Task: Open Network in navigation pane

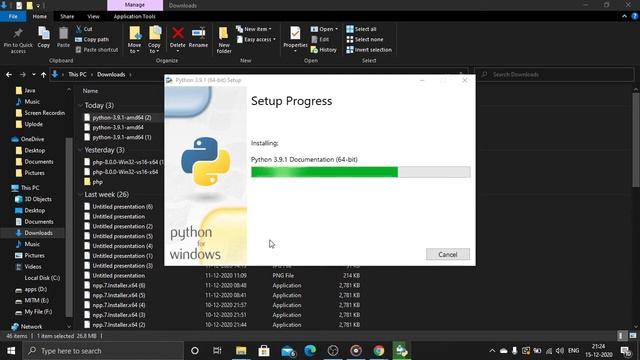Action: click(31, 327)
